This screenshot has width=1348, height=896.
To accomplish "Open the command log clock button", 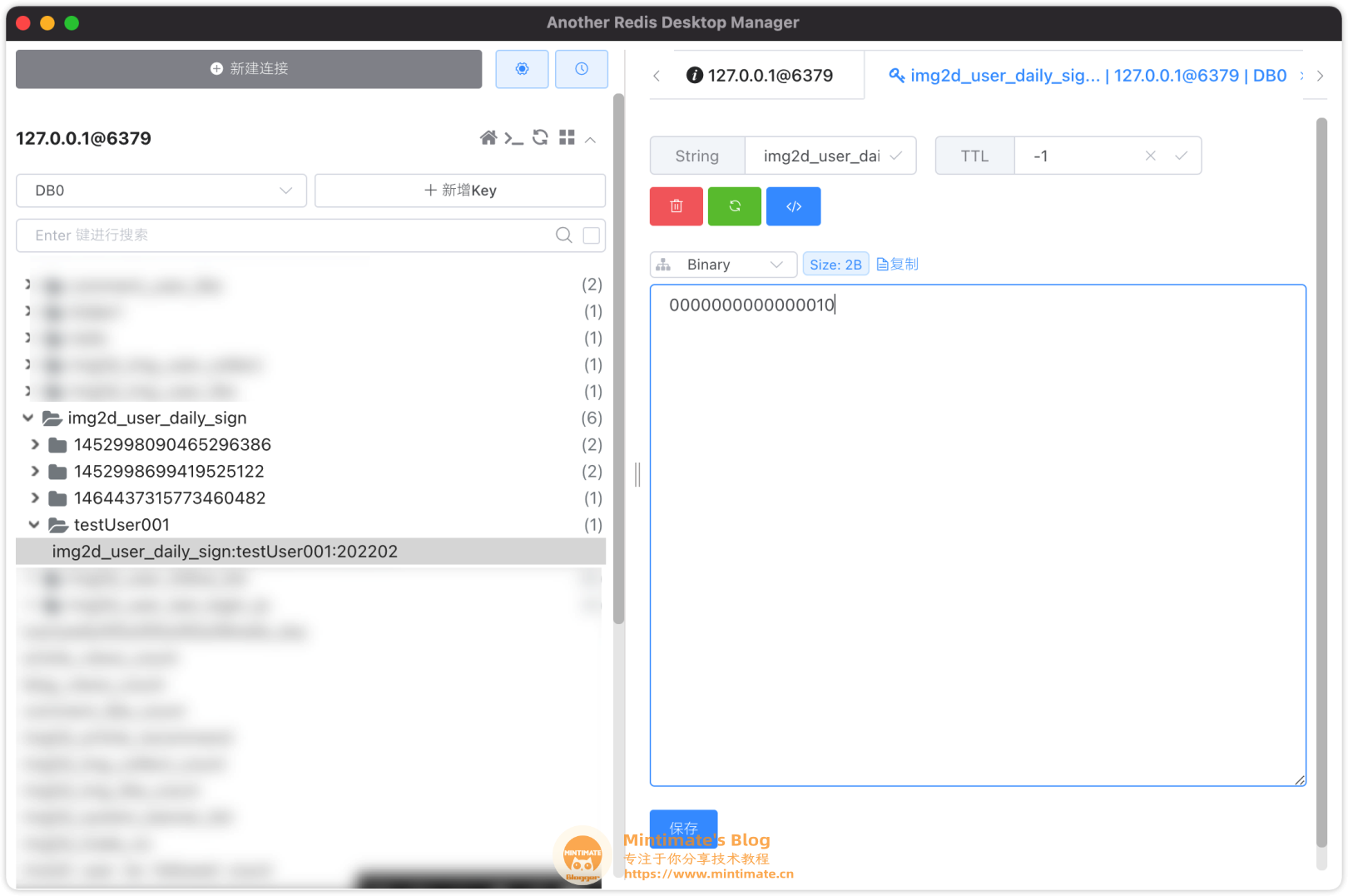I will click(x=582, y=69).
